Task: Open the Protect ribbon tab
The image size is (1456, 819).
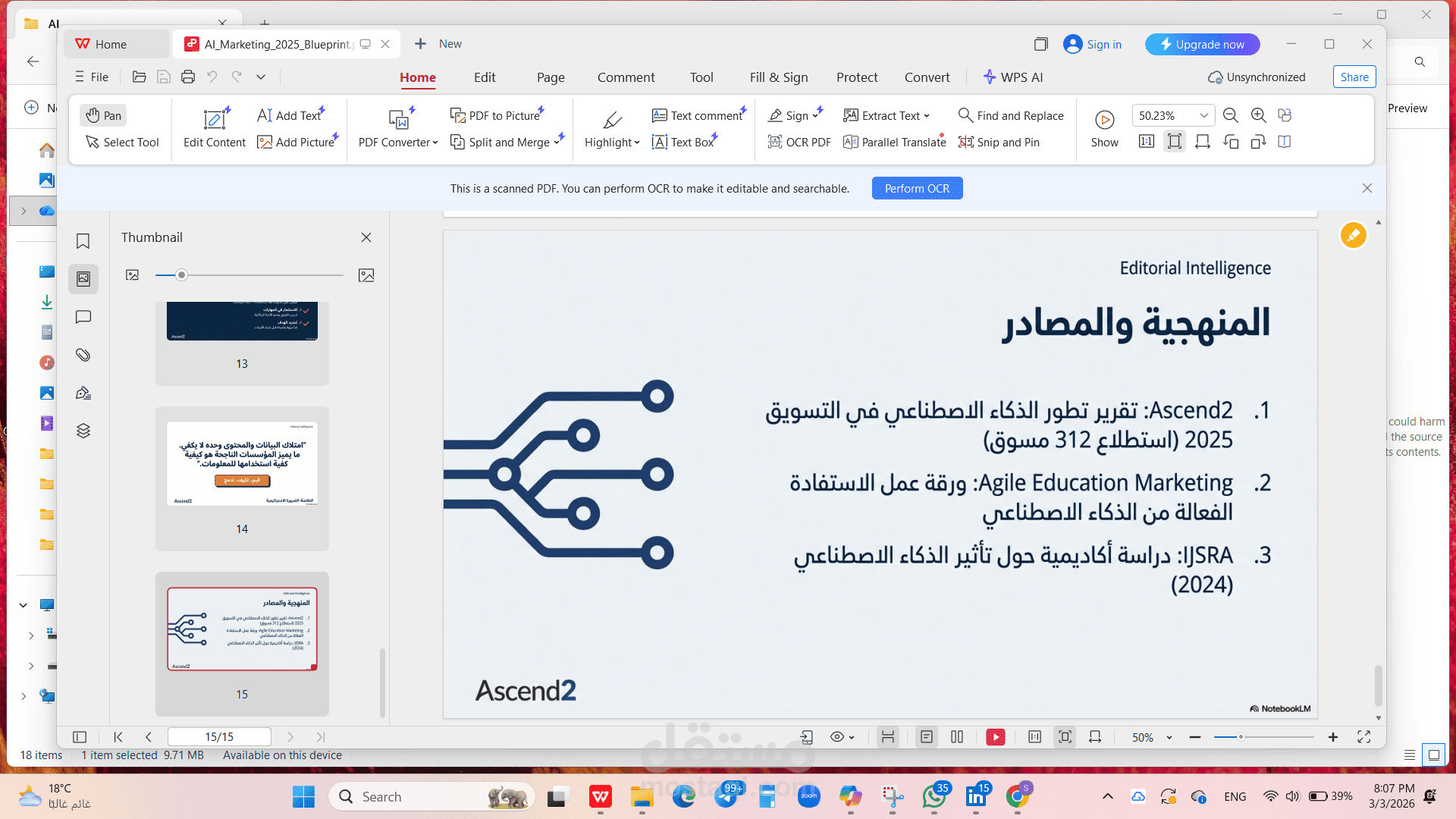Action: pyautogui.click(x=857, y=77)
